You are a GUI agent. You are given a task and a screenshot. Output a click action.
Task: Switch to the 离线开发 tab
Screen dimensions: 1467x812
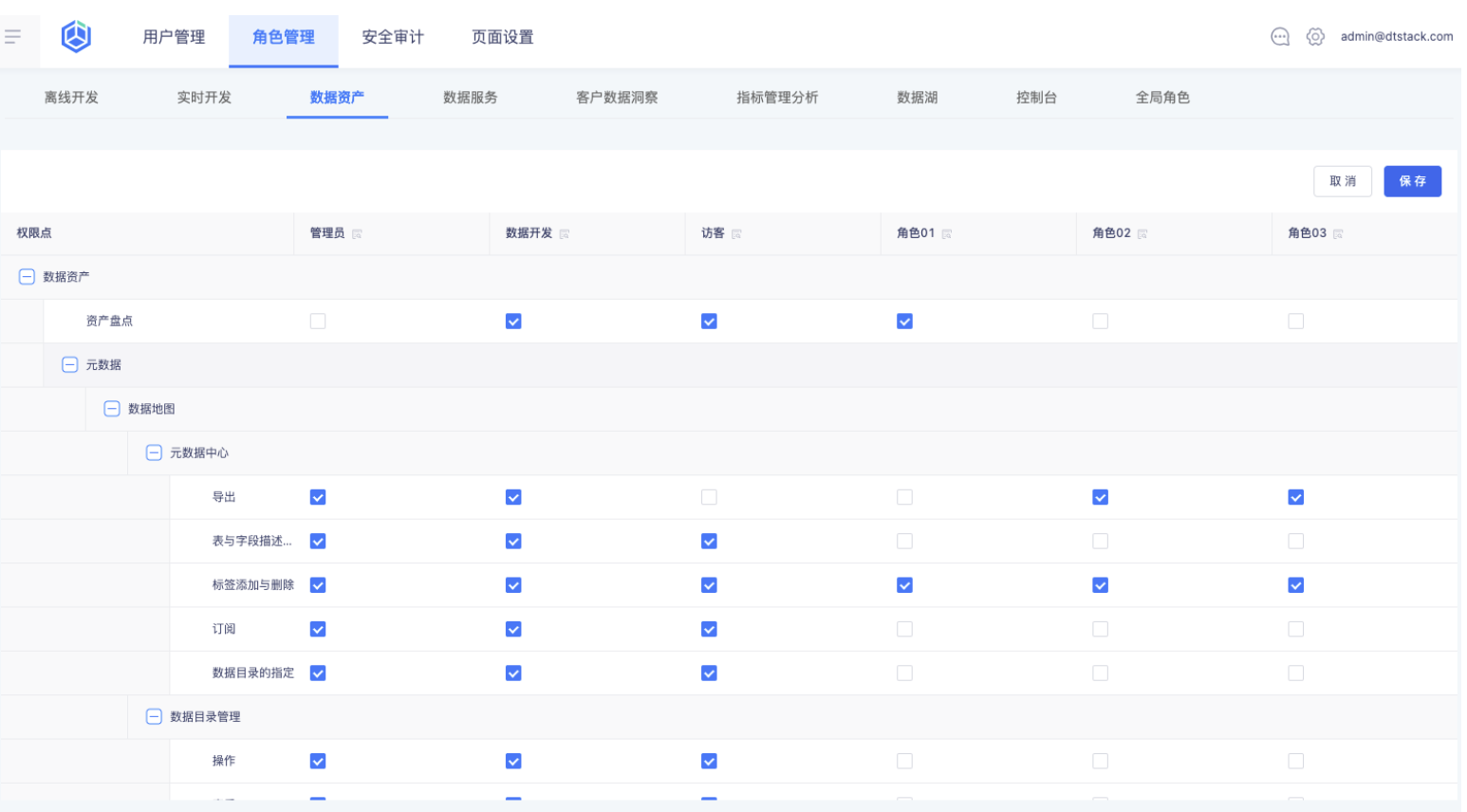pos(71,98)
